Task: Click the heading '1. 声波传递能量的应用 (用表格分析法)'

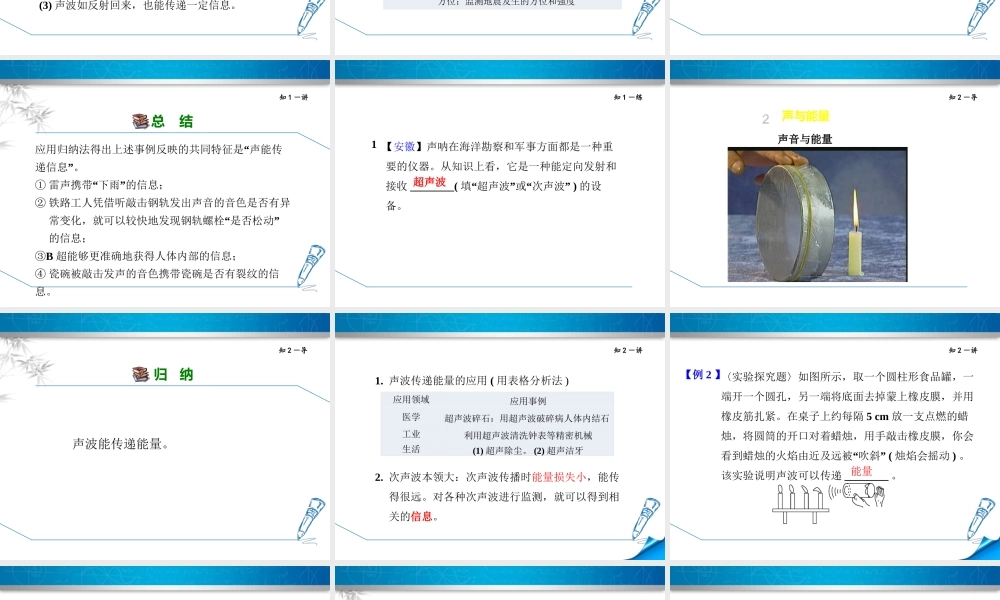Action: pos(472,381)
